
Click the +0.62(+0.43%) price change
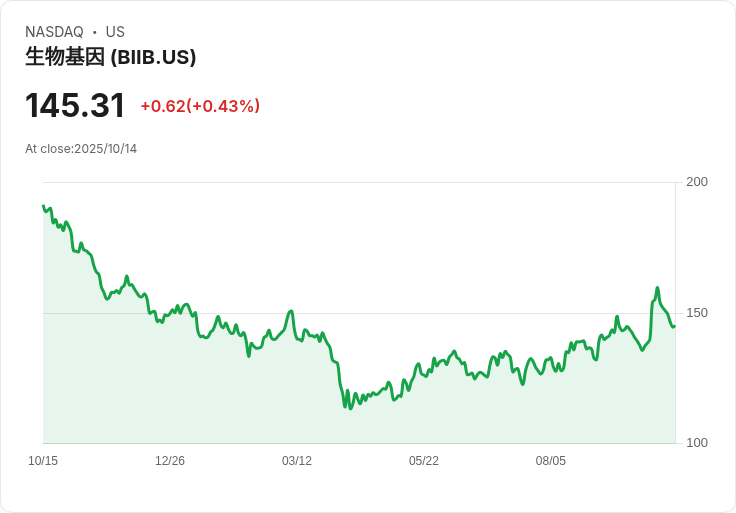[200, 106]
